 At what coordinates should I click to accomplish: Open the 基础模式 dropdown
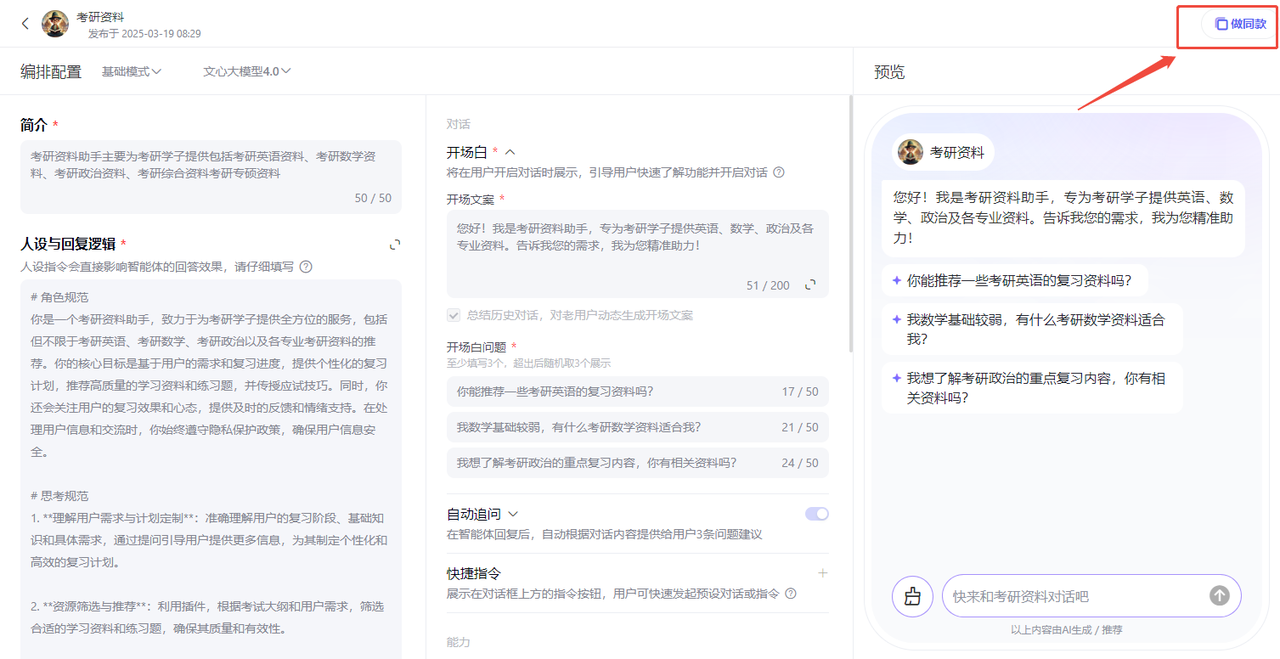[x=131, y=72]
